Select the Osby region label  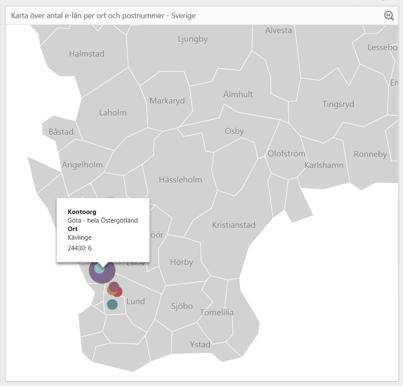point(234,131)
